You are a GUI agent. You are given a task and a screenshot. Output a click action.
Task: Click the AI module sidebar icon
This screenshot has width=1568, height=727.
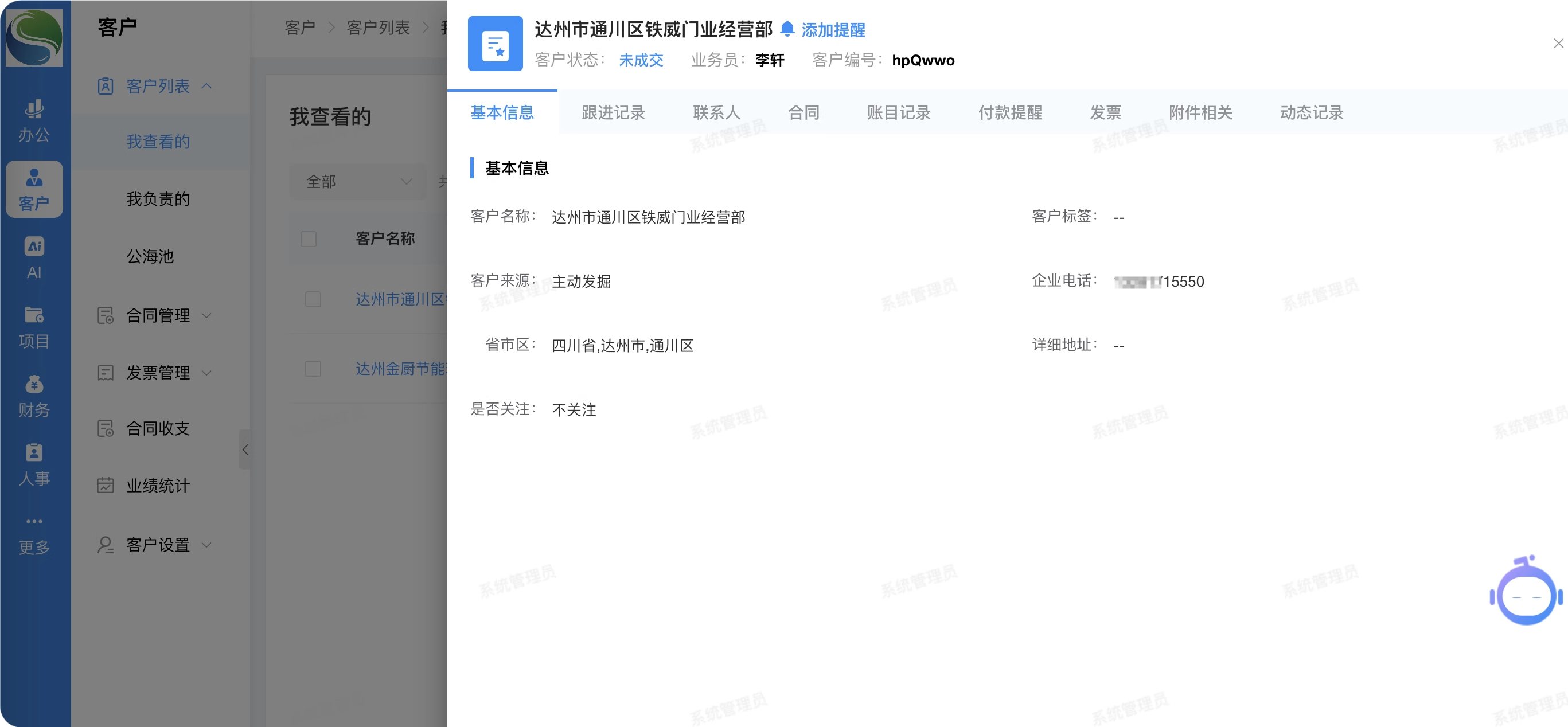tap(34, 257)
